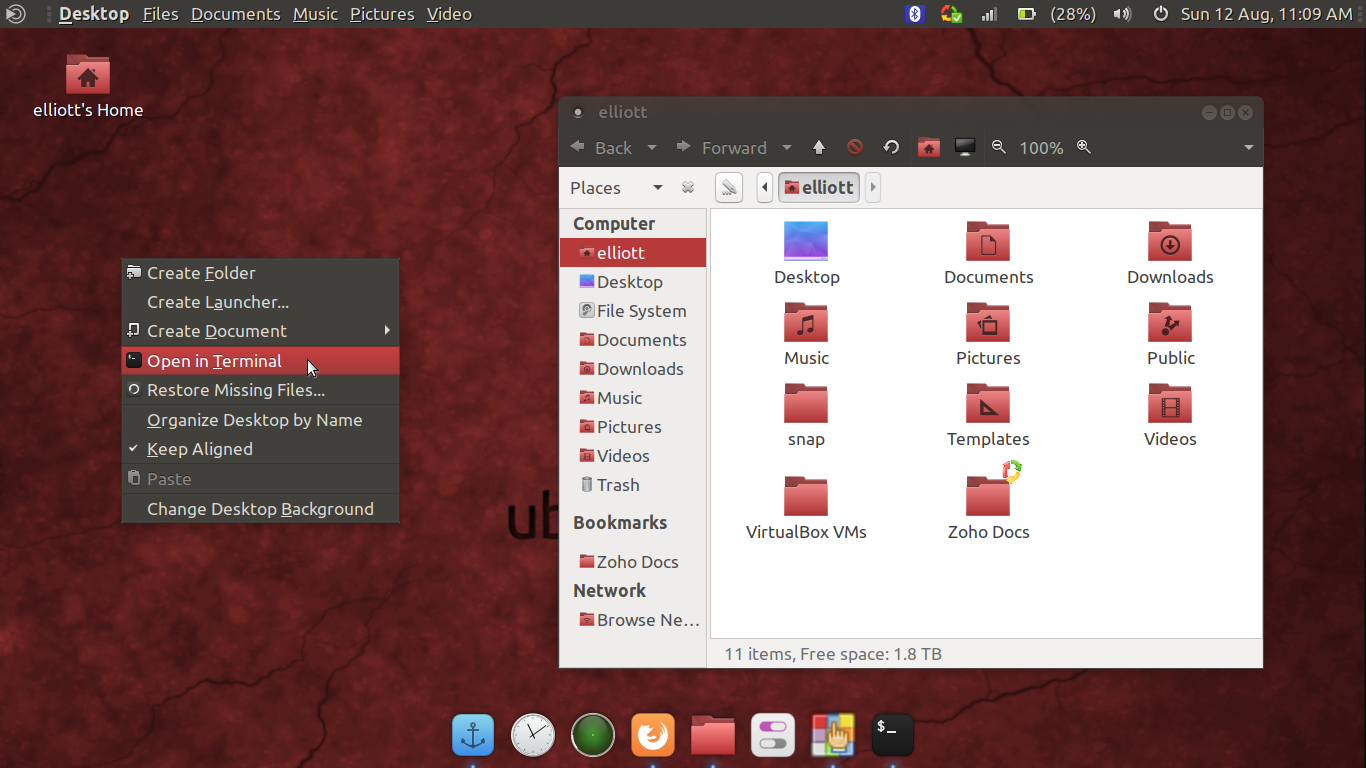Click Open in Terminal menu entry
Viewport: 1366px width, 768px height.
260,361
